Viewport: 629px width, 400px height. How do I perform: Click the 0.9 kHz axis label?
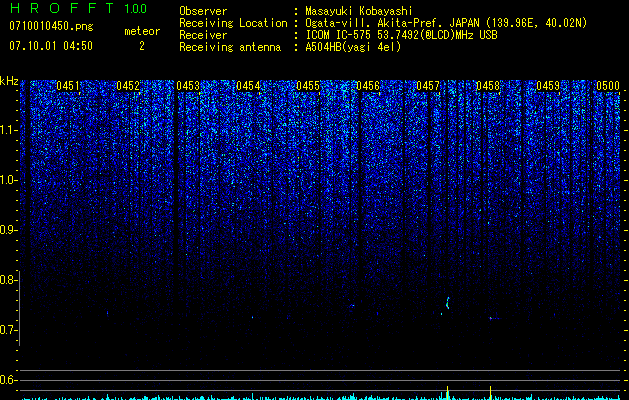point(9,230)
